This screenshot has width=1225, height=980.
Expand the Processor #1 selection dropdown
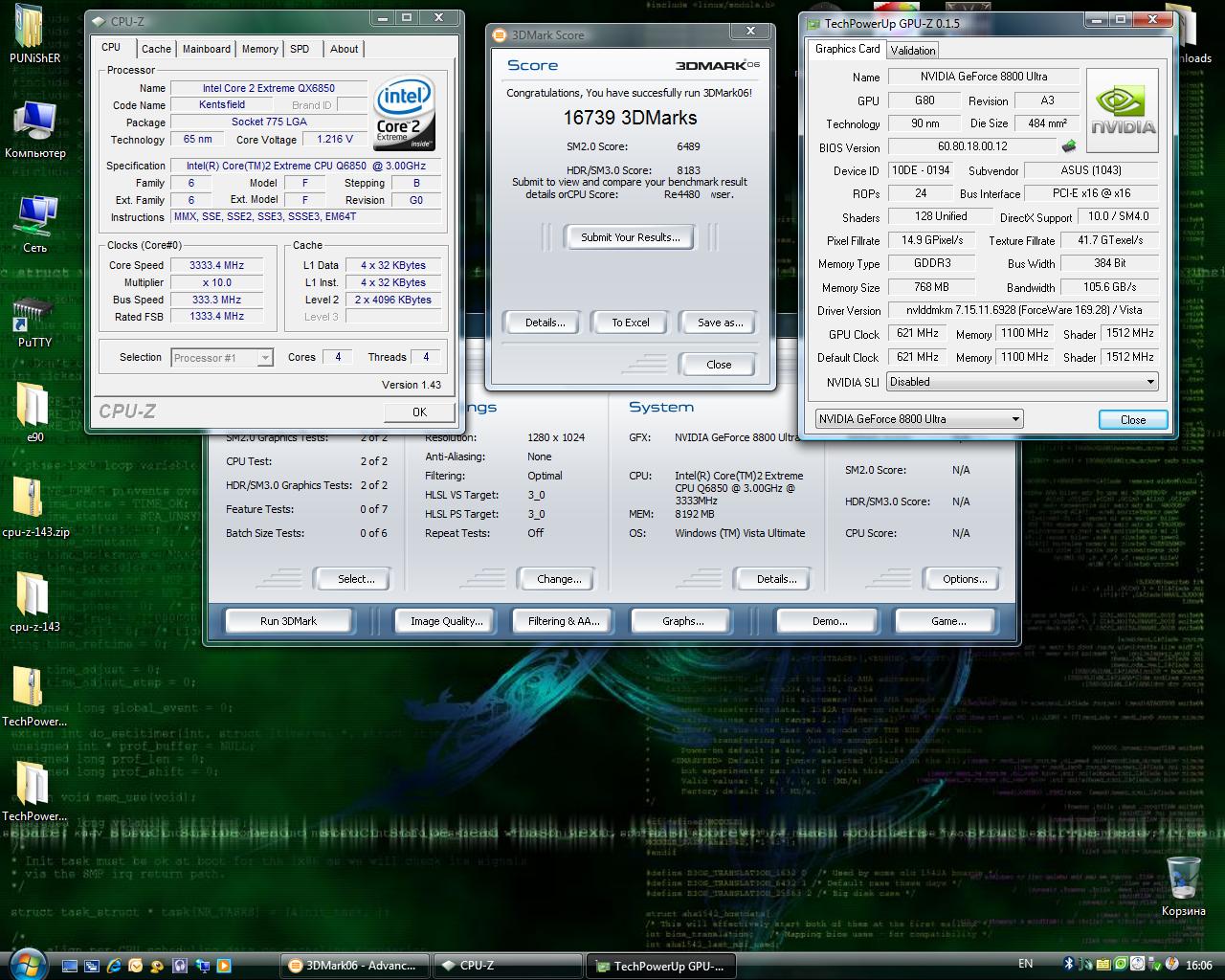coord(265,358)
